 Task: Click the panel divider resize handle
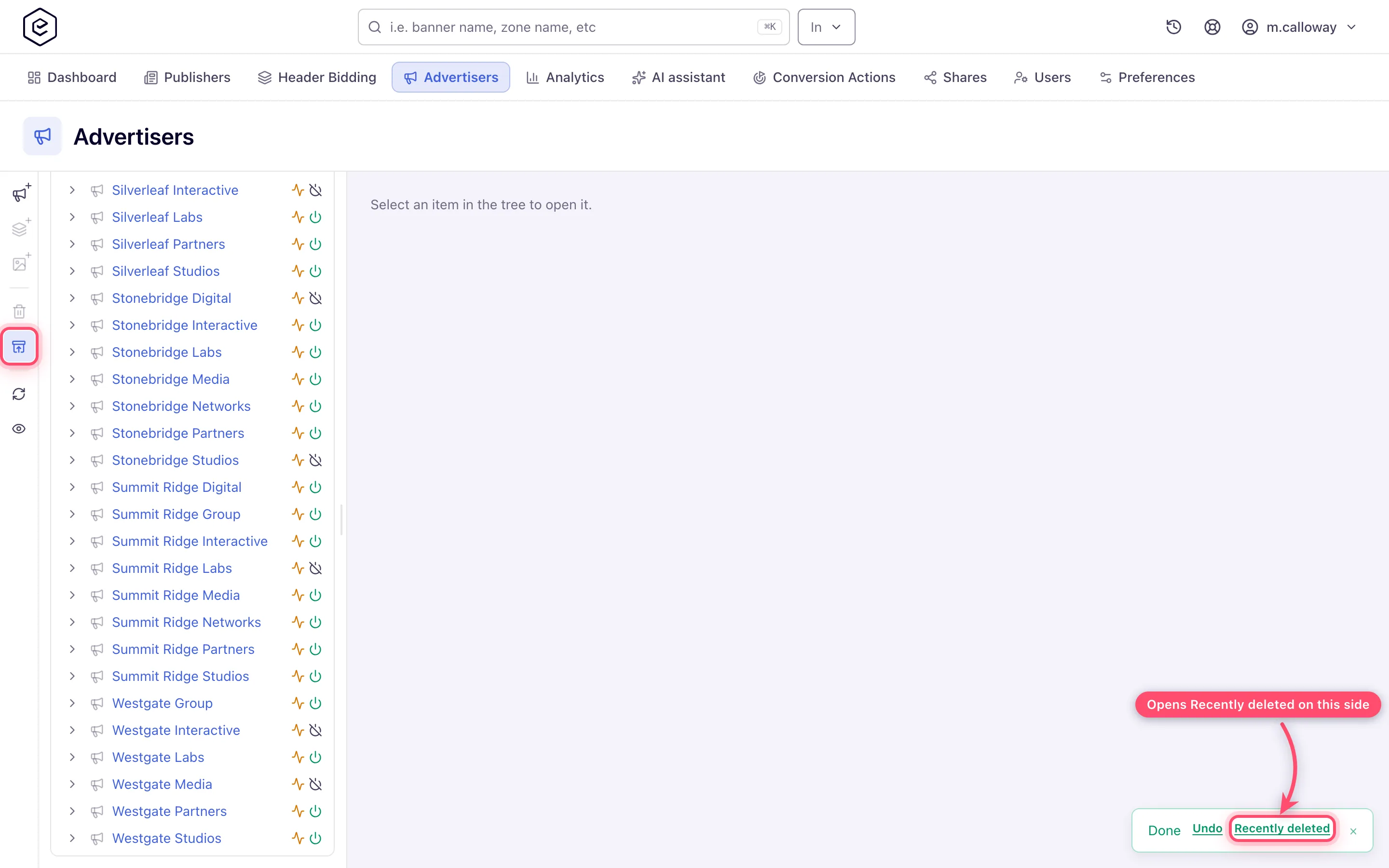(x=341, y=519)
